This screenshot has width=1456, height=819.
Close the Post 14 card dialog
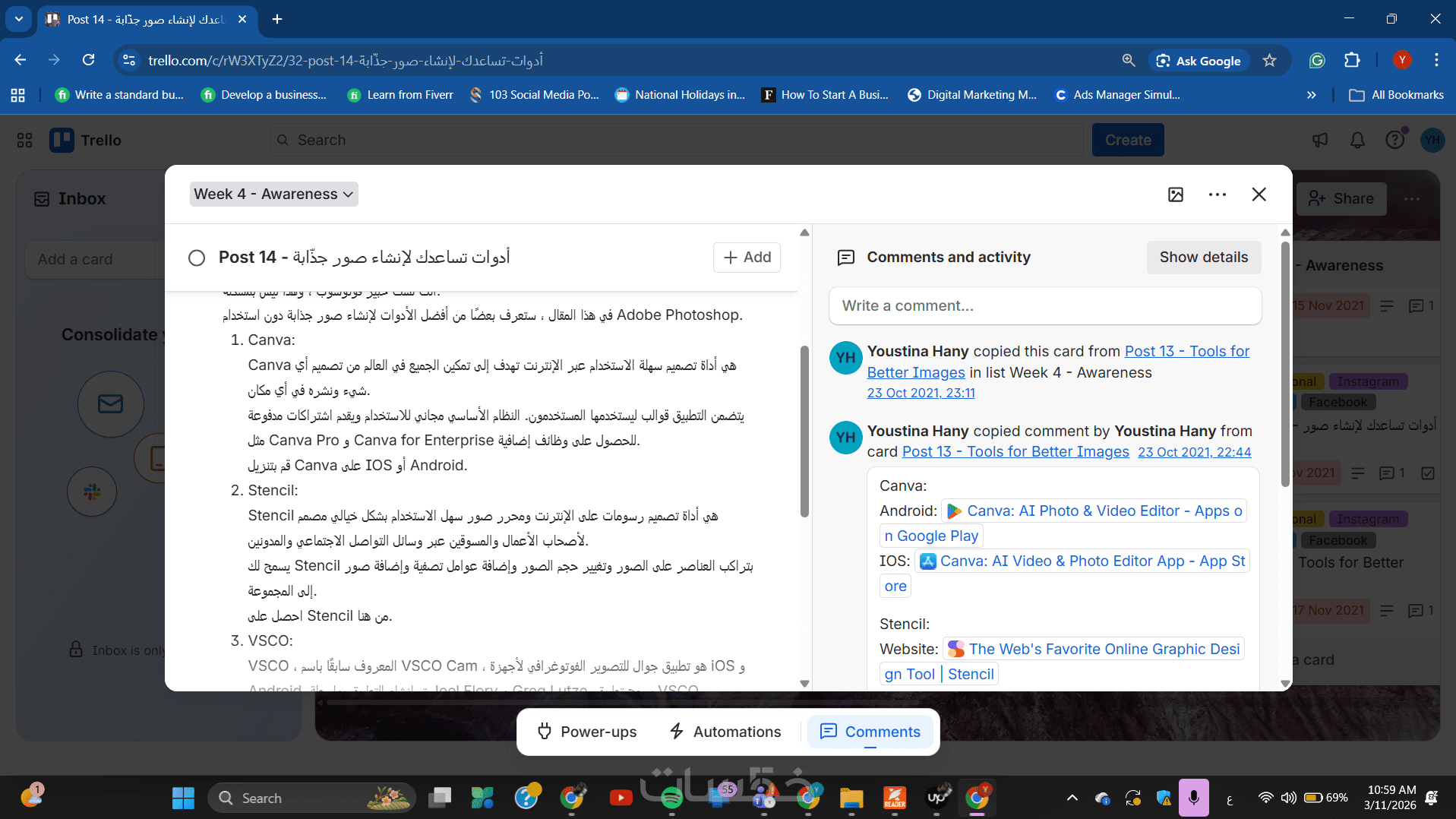point(1259,194)
